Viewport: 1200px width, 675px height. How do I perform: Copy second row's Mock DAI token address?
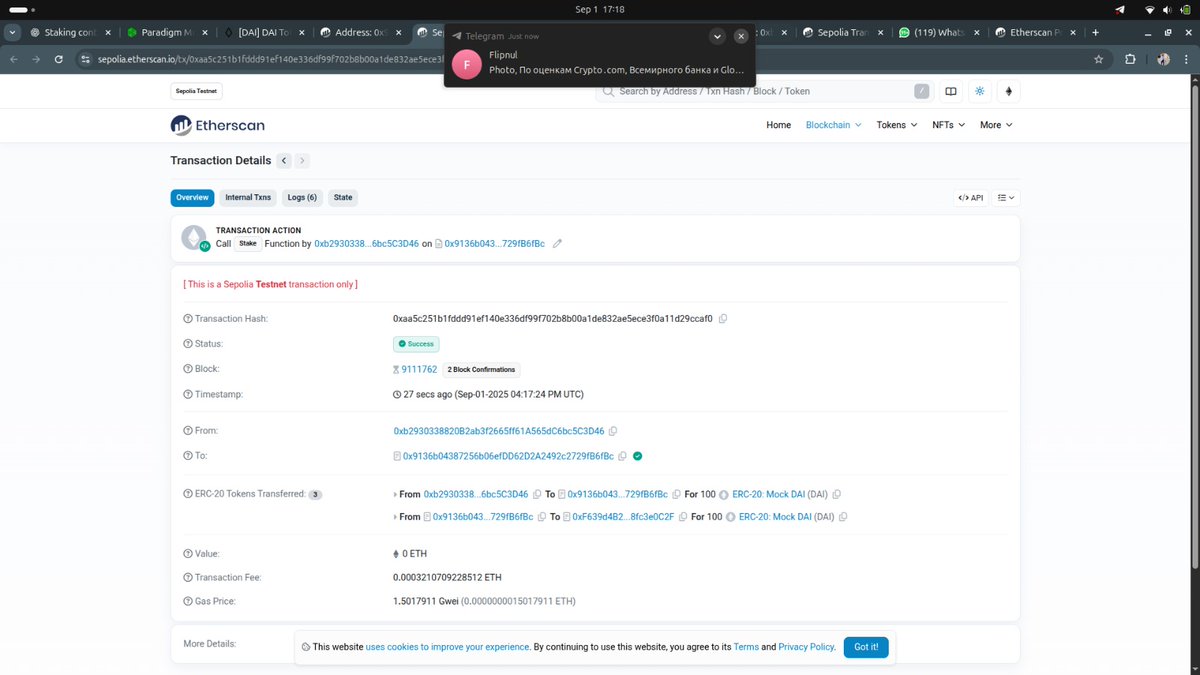(x=843, y=517)
